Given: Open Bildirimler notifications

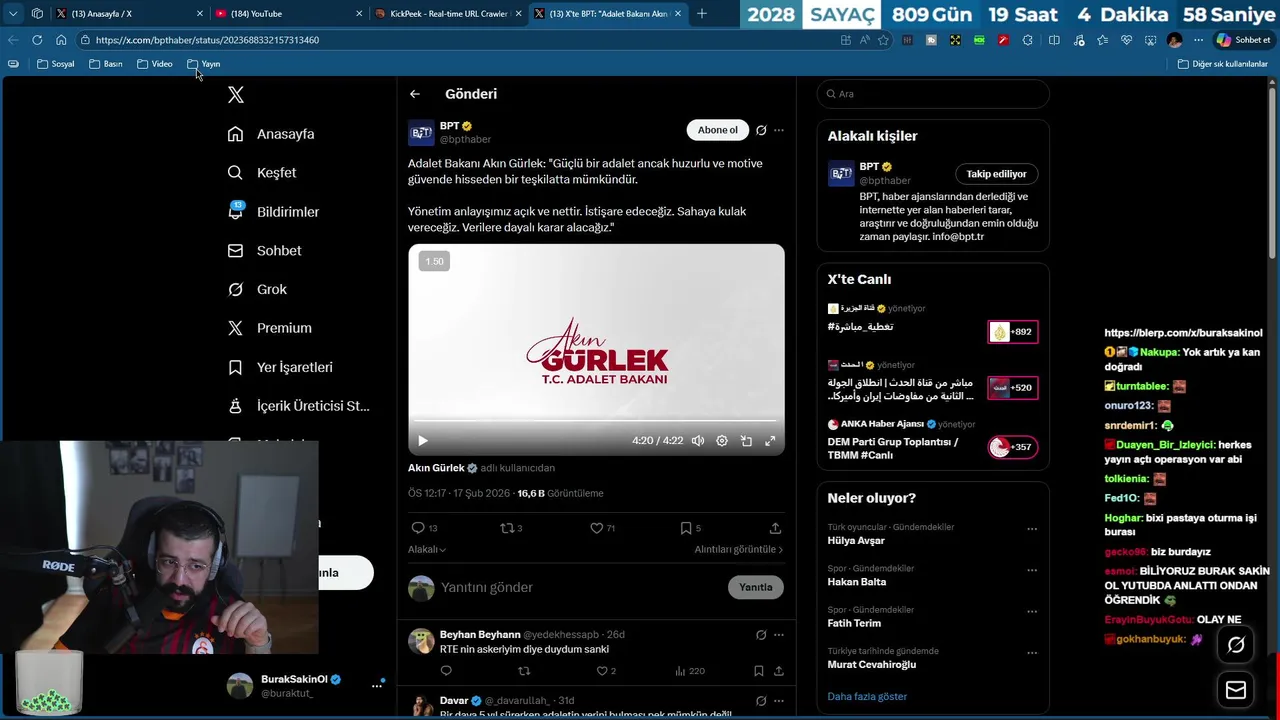Looking at the screenshot, I should (x=273, y=212).
